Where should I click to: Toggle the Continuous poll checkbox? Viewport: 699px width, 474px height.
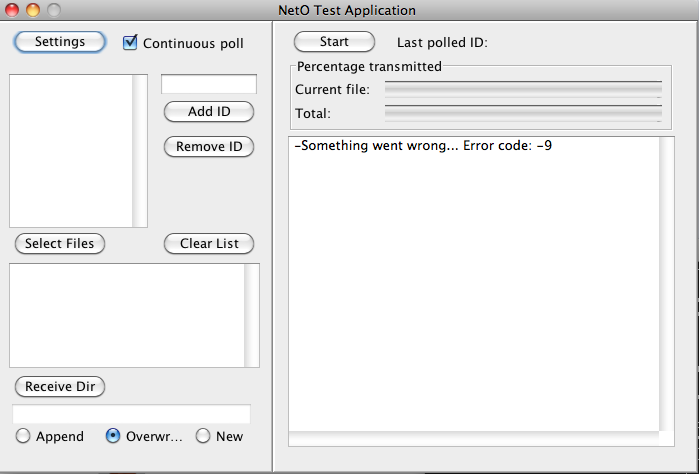130,43
